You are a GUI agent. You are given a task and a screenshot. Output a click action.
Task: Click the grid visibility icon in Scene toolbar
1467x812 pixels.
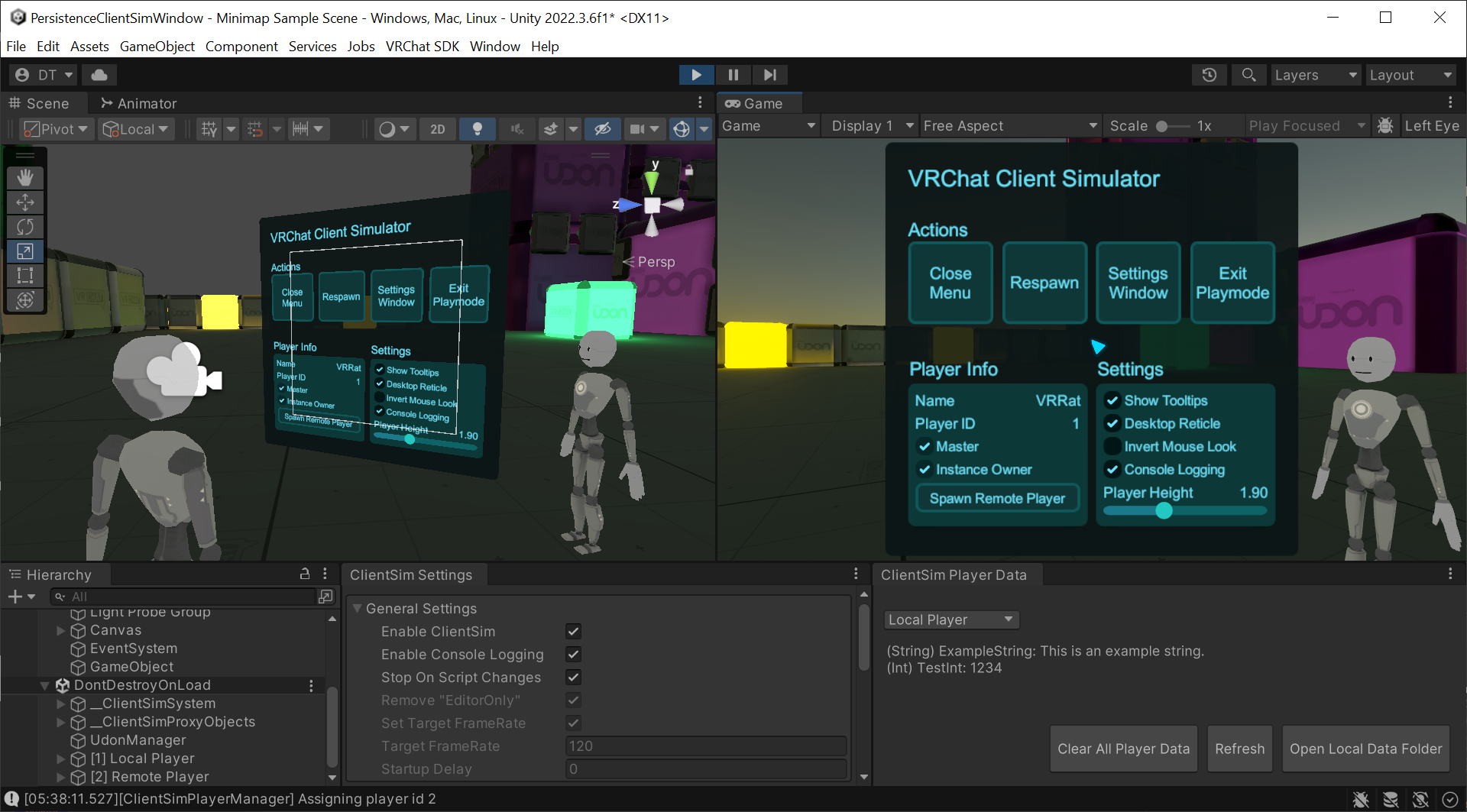(x=209, y=129)
